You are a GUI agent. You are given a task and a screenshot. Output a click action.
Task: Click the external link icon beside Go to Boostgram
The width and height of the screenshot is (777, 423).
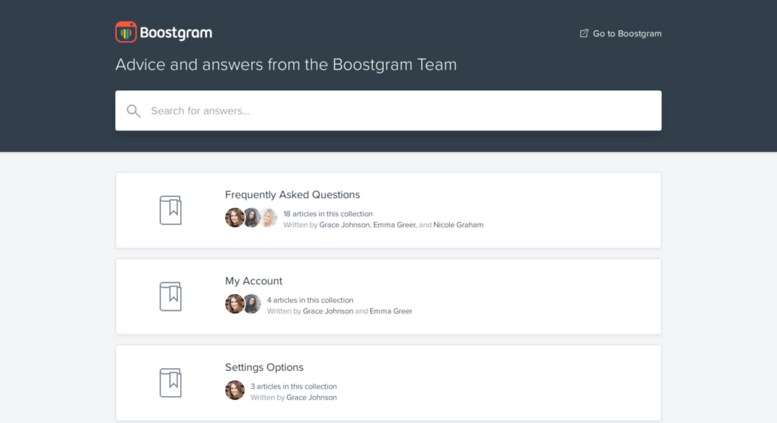click(x=584, y=33)
